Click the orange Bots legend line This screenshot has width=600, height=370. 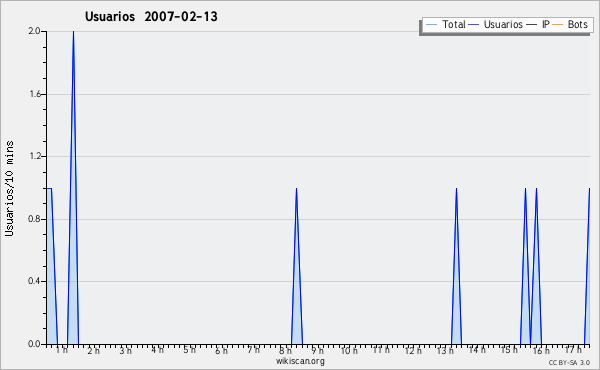558,25
